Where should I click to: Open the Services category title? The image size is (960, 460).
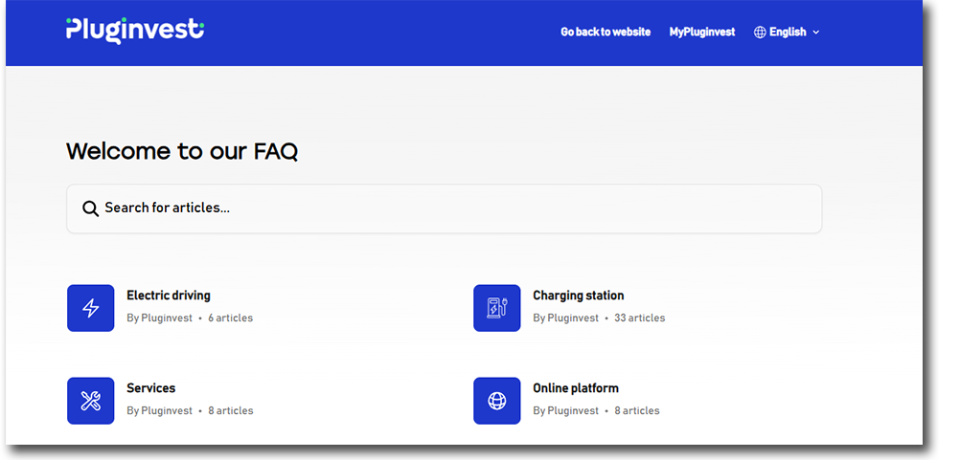tap(151, 388)
